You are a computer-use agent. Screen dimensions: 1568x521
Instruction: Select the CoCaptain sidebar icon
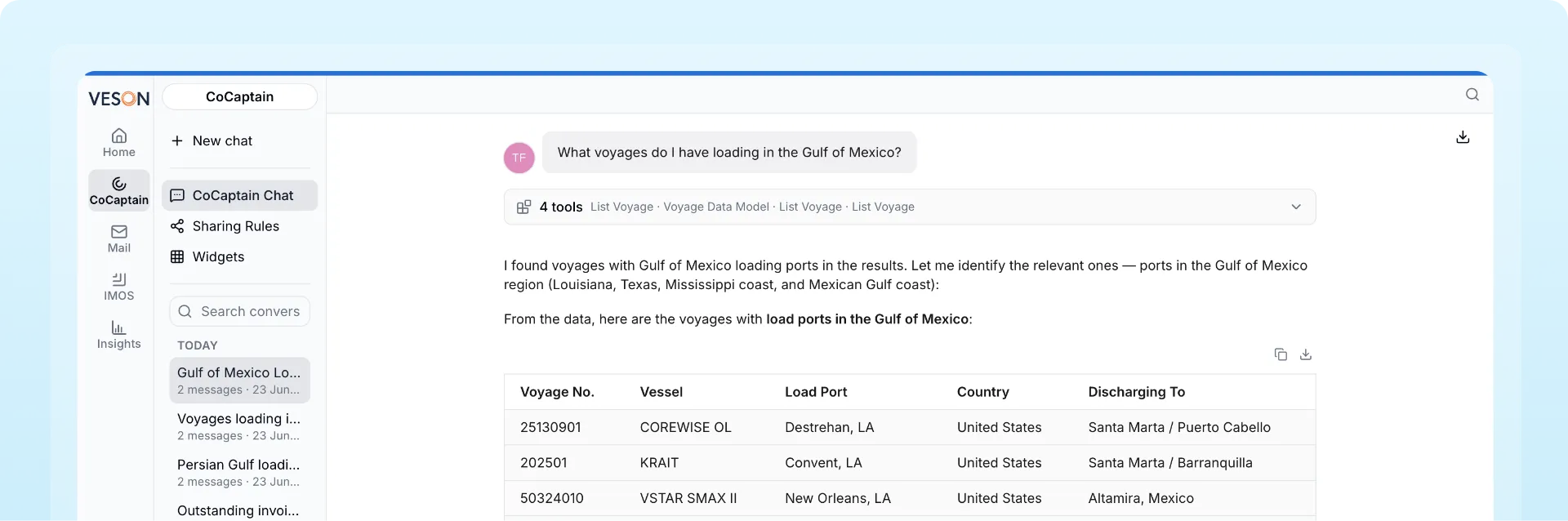(x=119, y=190)
